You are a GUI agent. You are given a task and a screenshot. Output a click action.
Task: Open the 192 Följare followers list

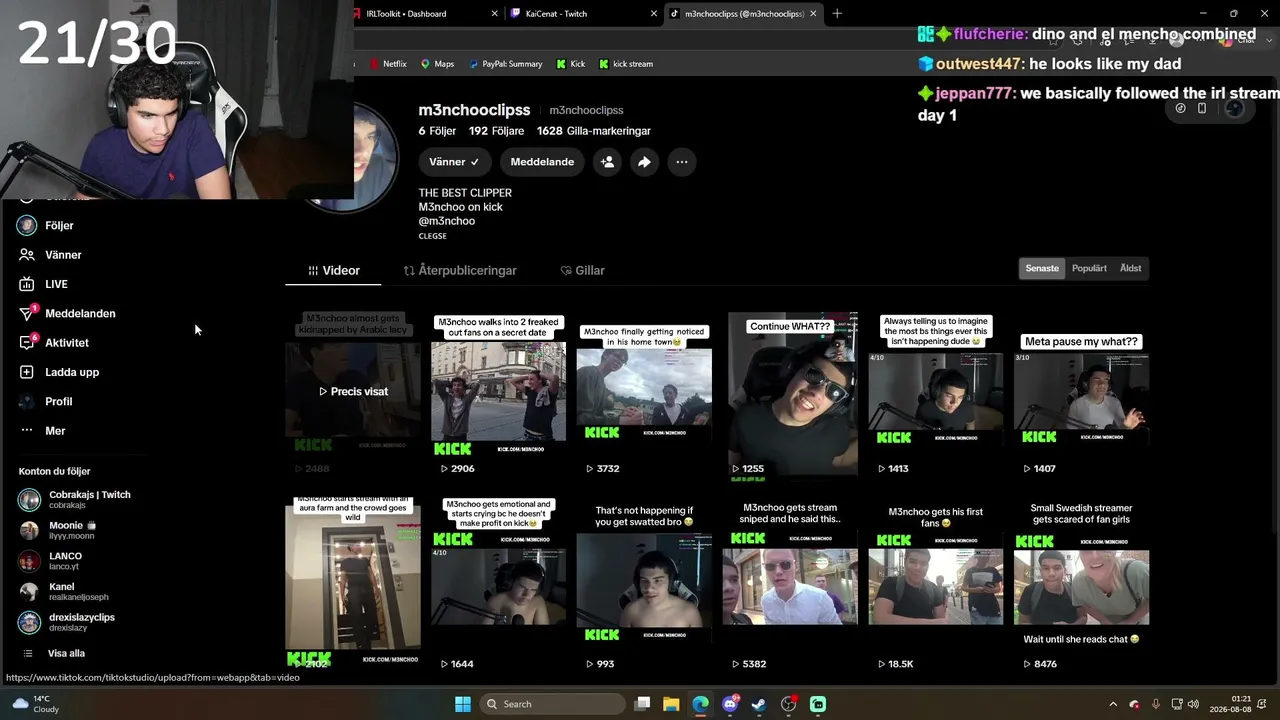point(496,131)
